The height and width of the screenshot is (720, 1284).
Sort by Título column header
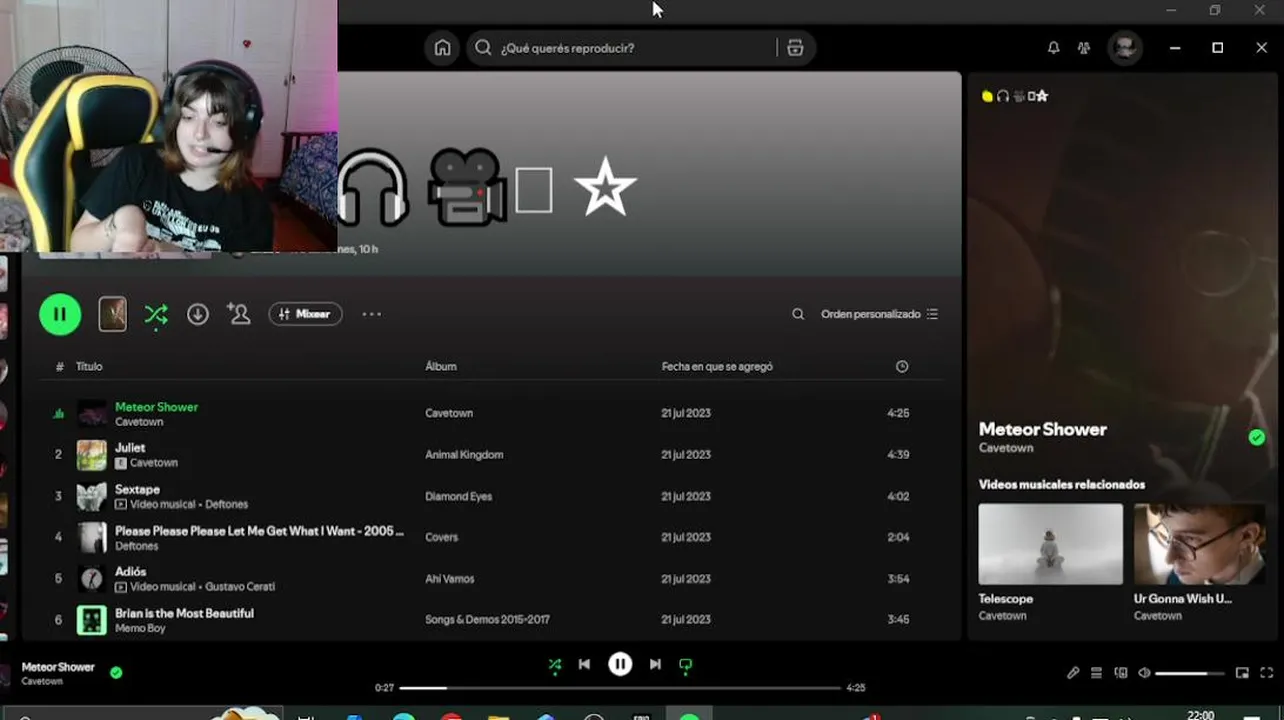point(89,366)
